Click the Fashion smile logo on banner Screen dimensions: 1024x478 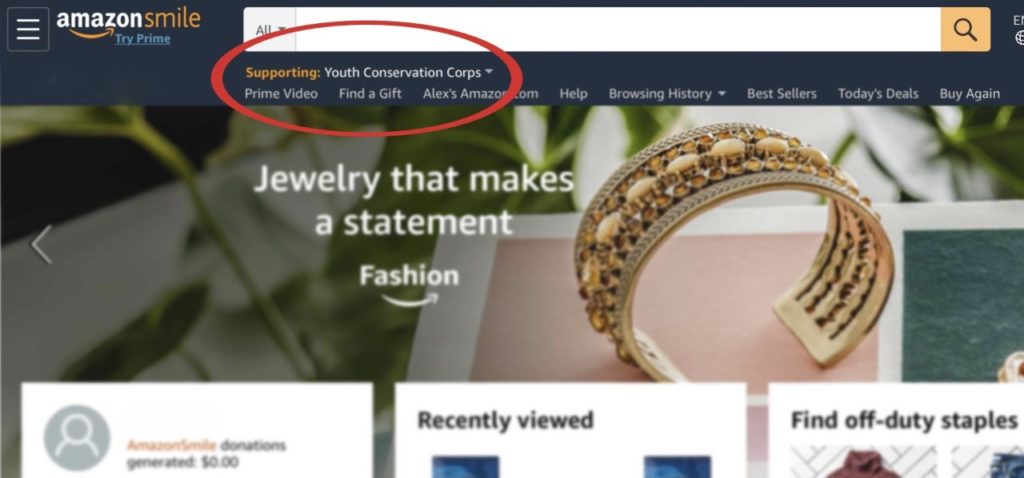(x=409, y=285)
